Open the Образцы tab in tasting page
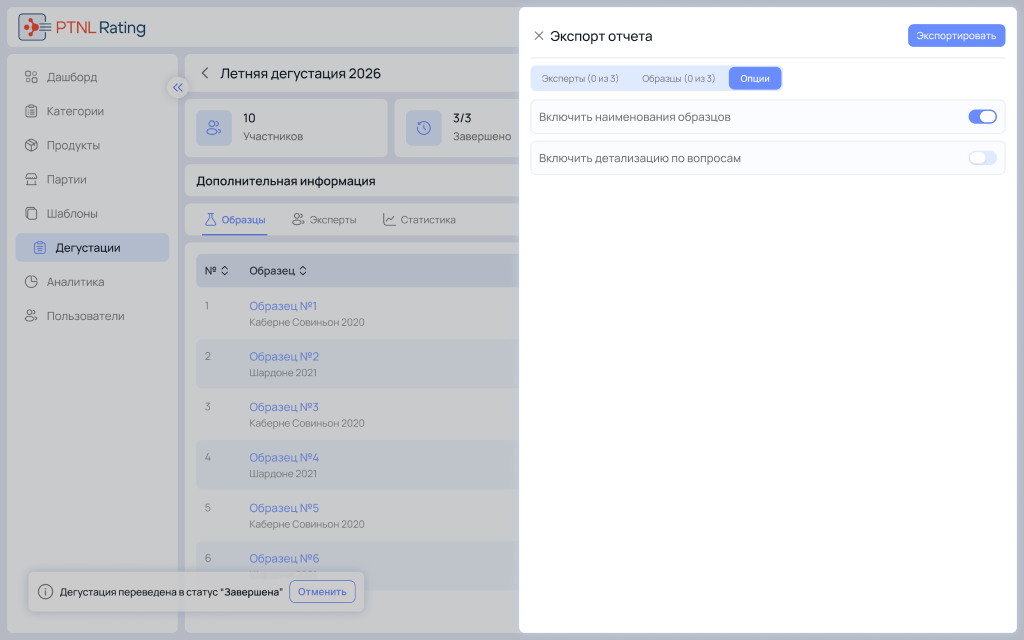The image size is (1024, 640). pyautogui.click(x=235, y=219)
